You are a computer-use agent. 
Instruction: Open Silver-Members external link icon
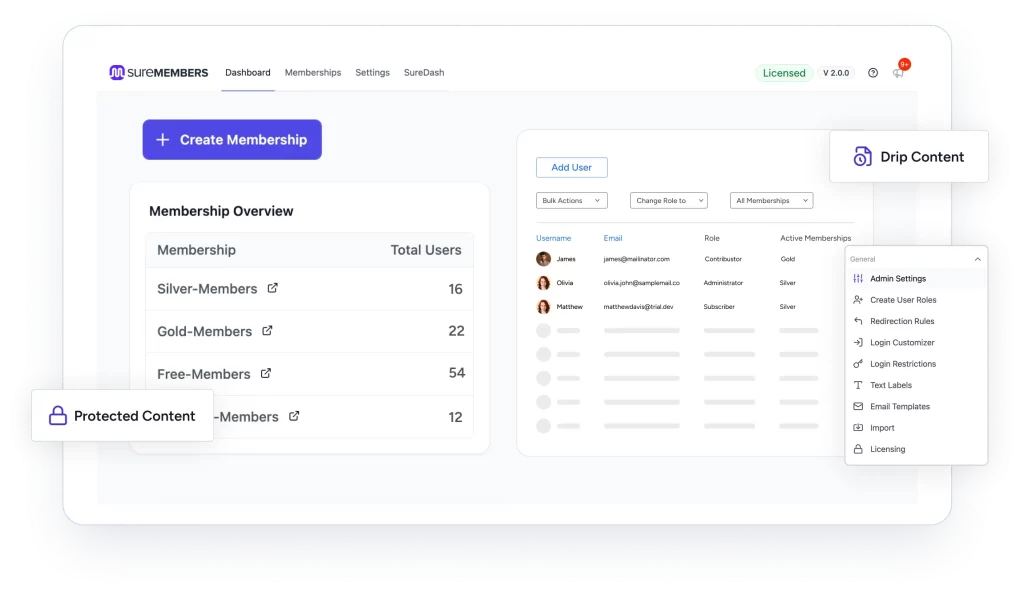272,288
